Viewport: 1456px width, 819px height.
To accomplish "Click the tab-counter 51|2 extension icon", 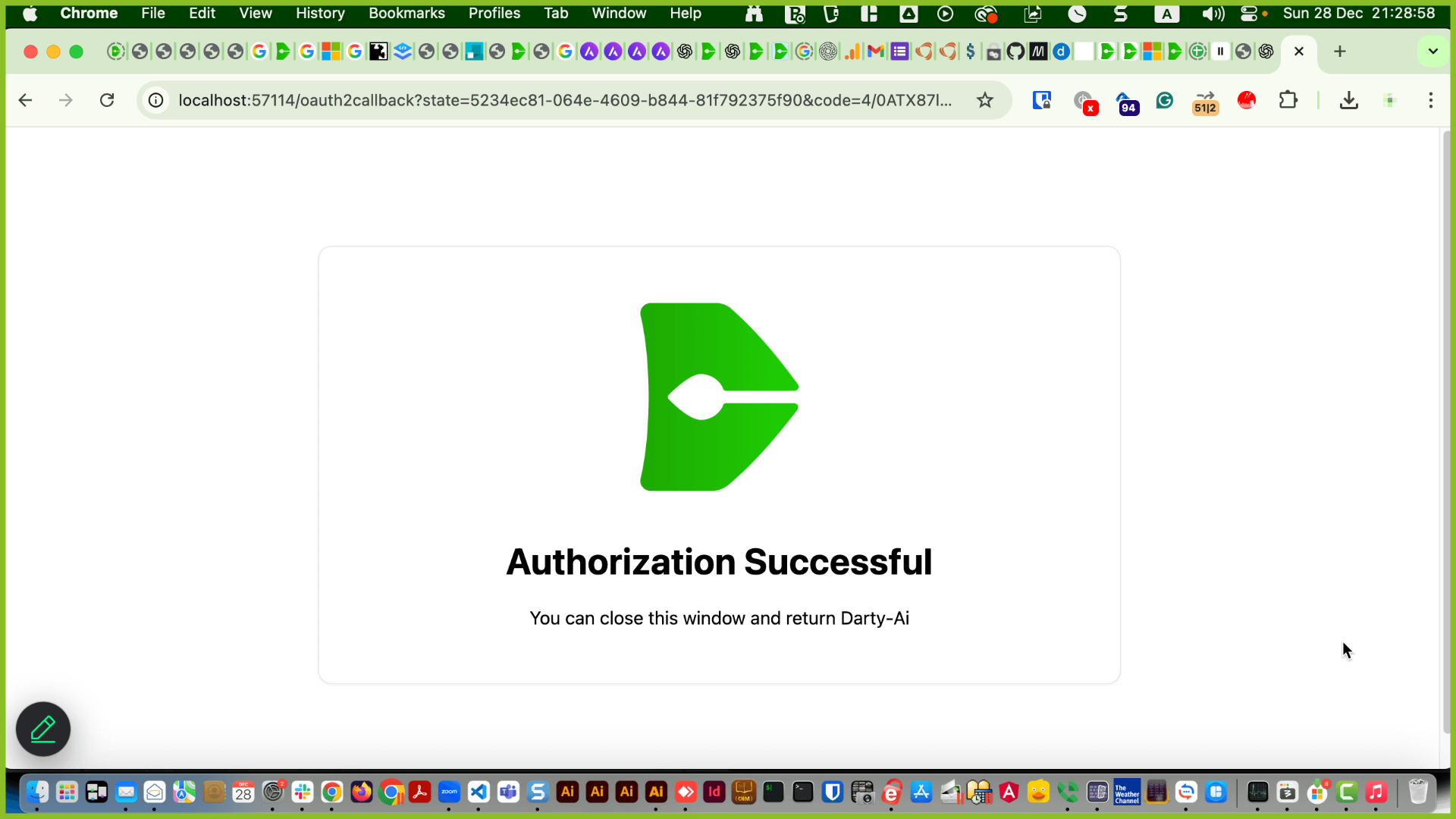I will pos(1205,103).
